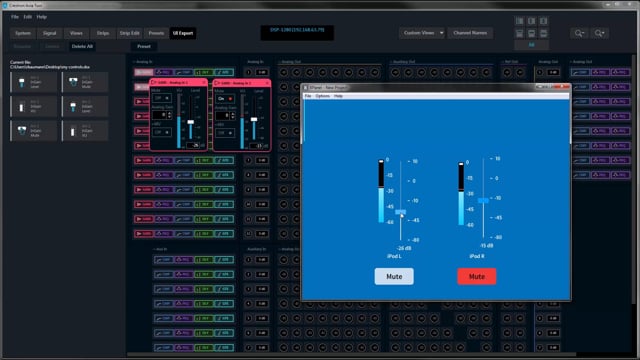The image size is (640, 360).
Task: Open the Edit menu
Action: click(27, 17)
